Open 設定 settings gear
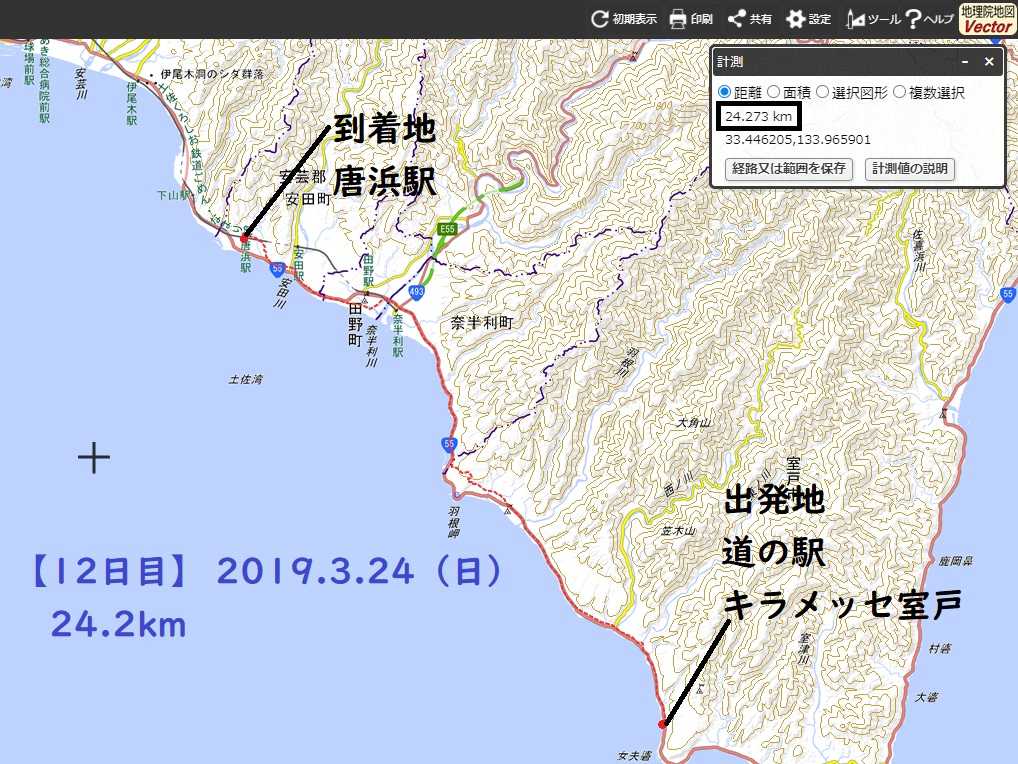Viewport: 1018px width, 764px height. coord(795,19)
